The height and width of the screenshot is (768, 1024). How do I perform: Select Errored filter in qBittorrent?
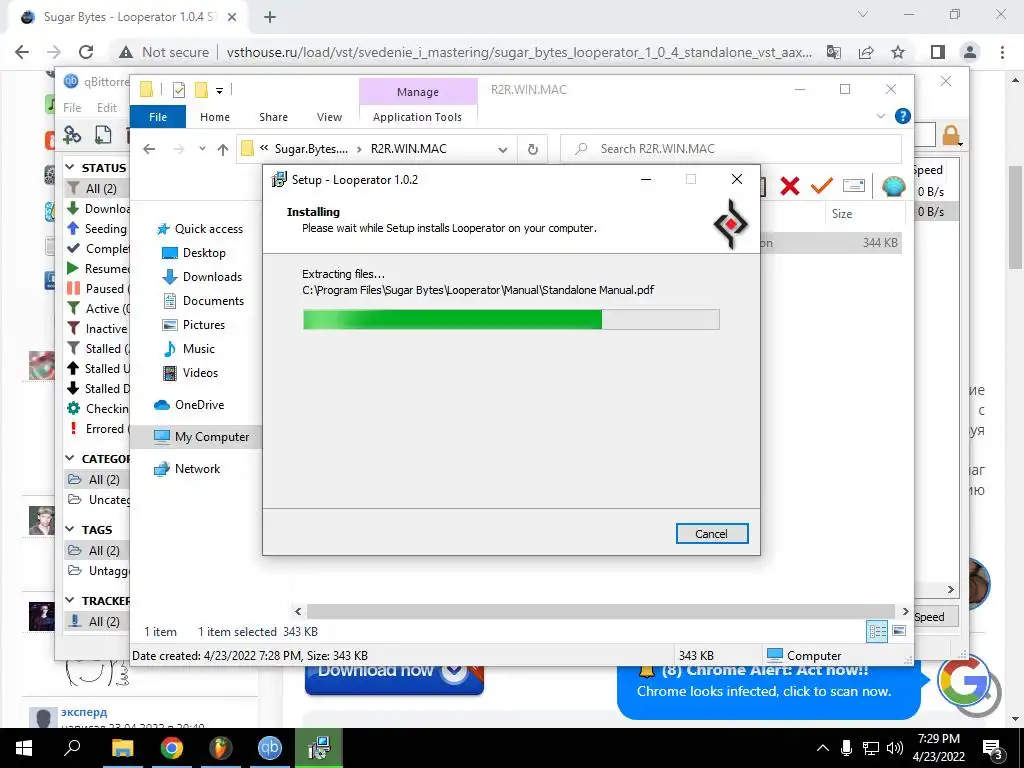pos(98,429)
